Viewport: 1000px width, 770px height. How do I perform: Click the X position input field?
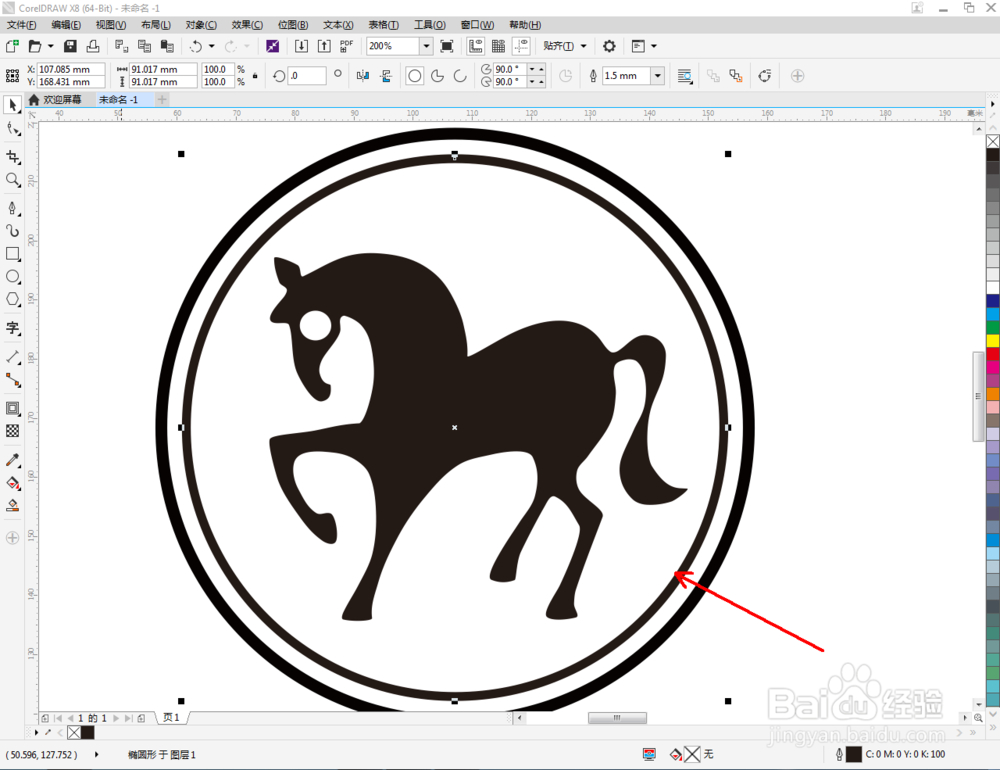[71, 69]
